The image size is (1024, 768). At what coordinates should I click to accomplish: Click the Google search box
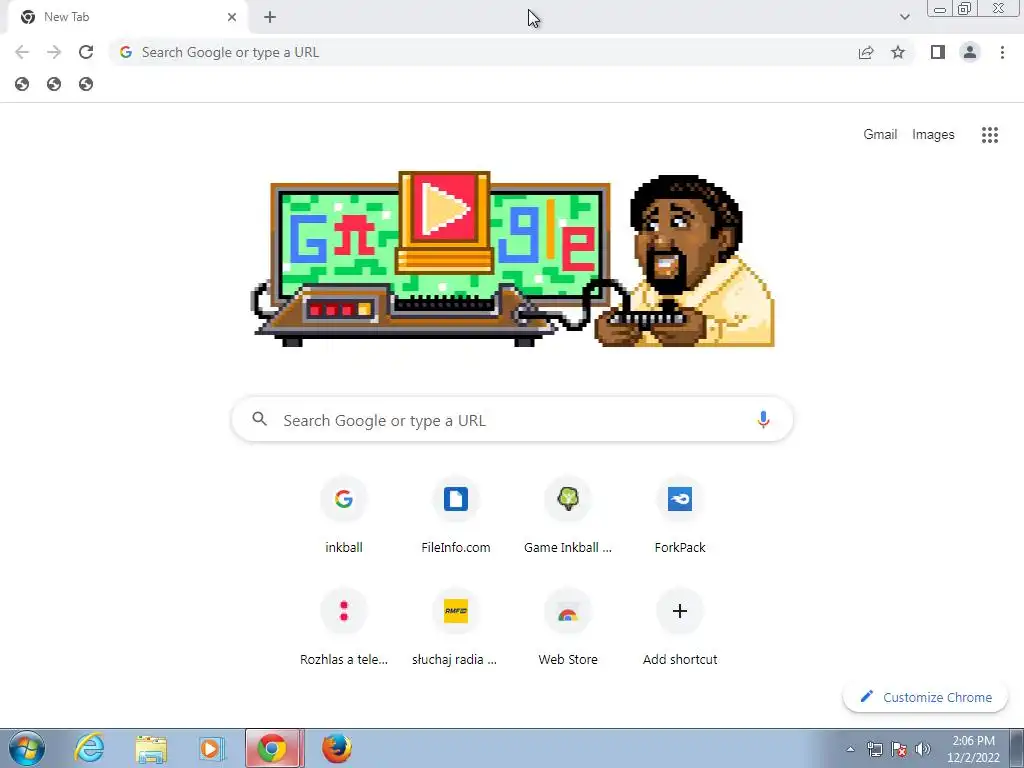pyautogui.click(x=512, y=420)
